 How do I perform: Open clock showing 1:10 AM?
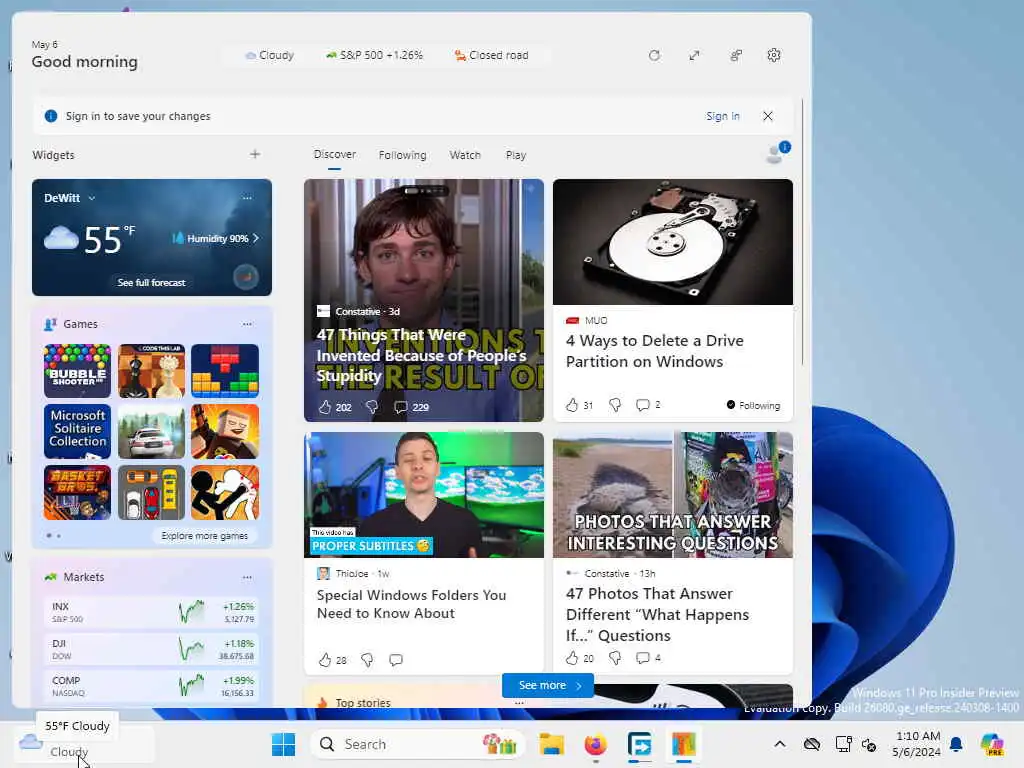click(x=917, y=744)
